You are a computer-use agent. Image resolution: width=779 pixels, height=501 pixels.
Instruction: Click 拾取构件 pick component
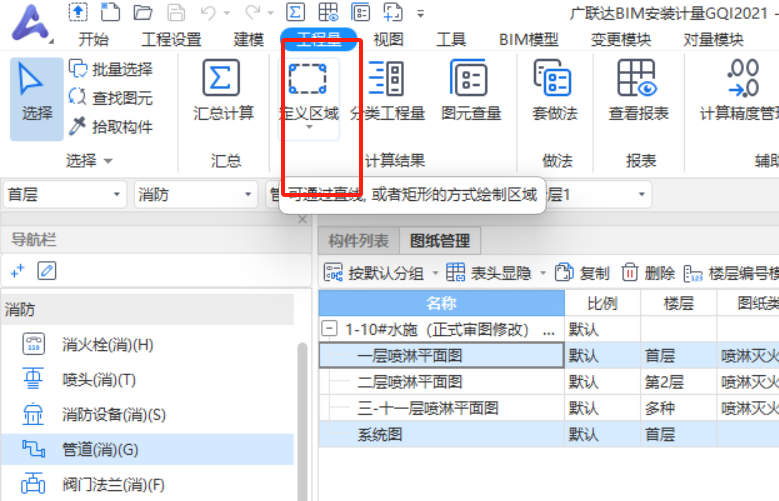coord(111,126)
